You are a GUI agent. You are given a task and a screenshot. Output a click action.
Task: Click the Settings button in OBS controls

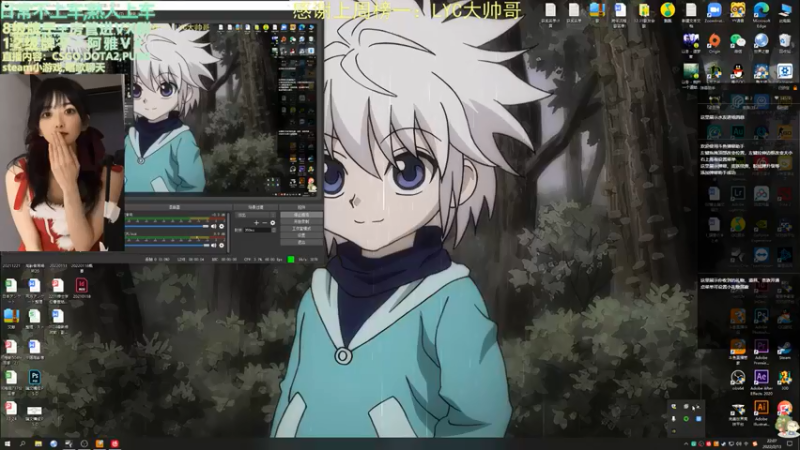point(301,235)
